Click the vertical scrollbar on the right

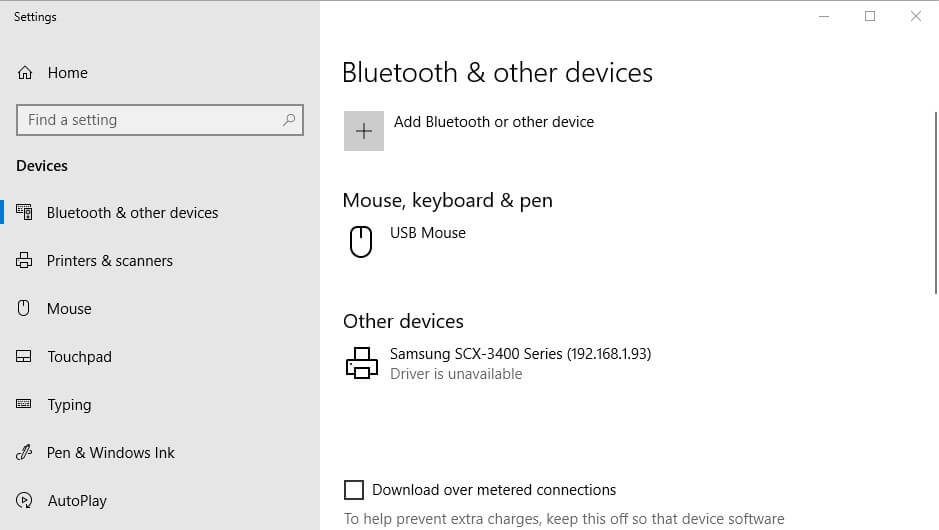click(935, 203)
